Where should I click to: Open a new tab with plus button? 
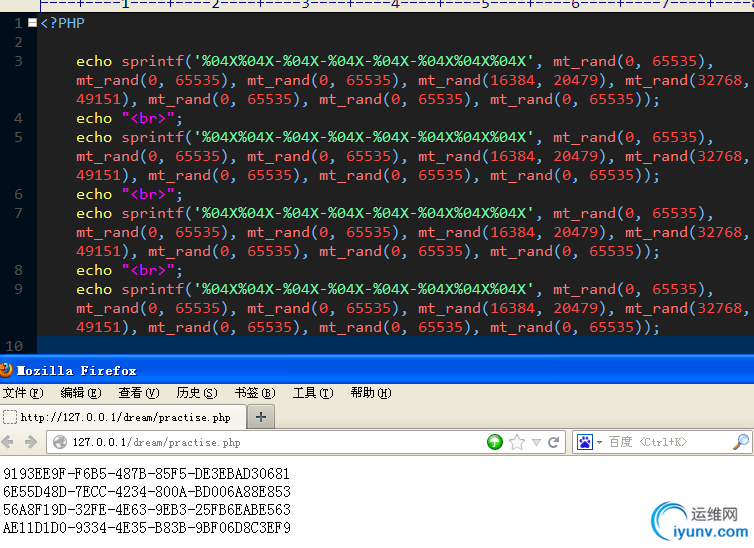[x=261, y=417]
